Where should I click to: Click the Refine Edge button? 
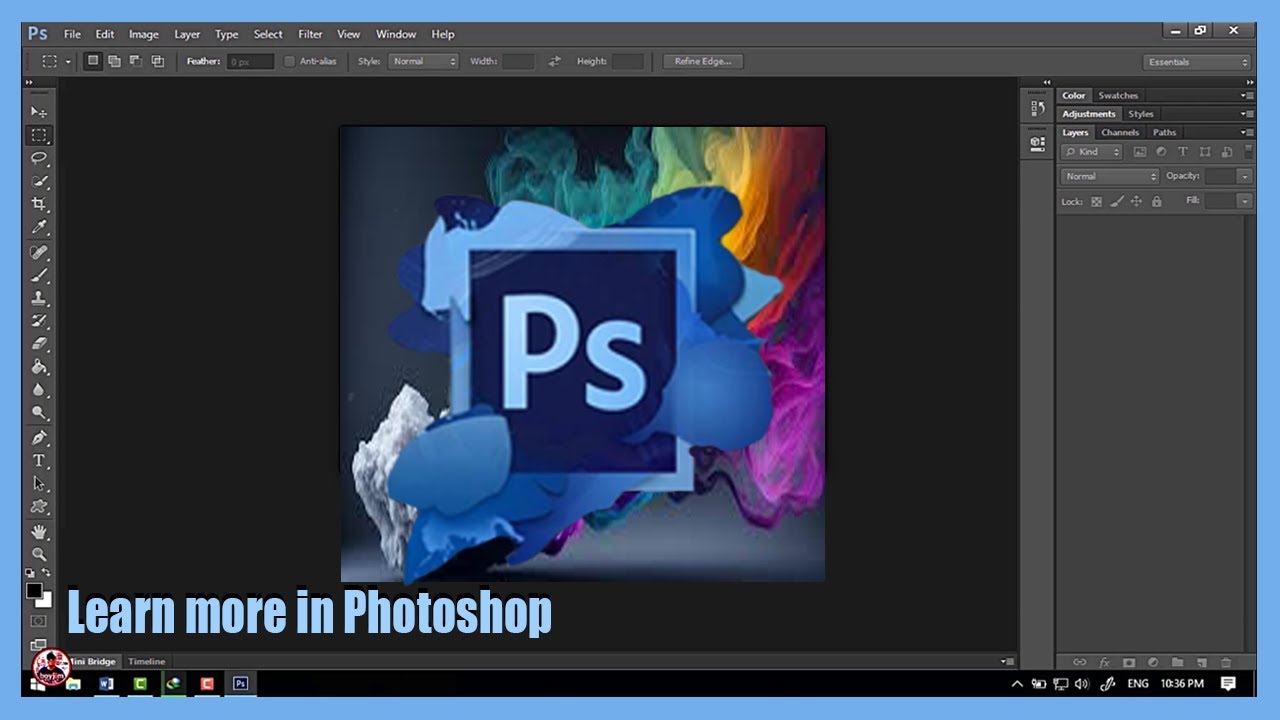coord(702,61)
